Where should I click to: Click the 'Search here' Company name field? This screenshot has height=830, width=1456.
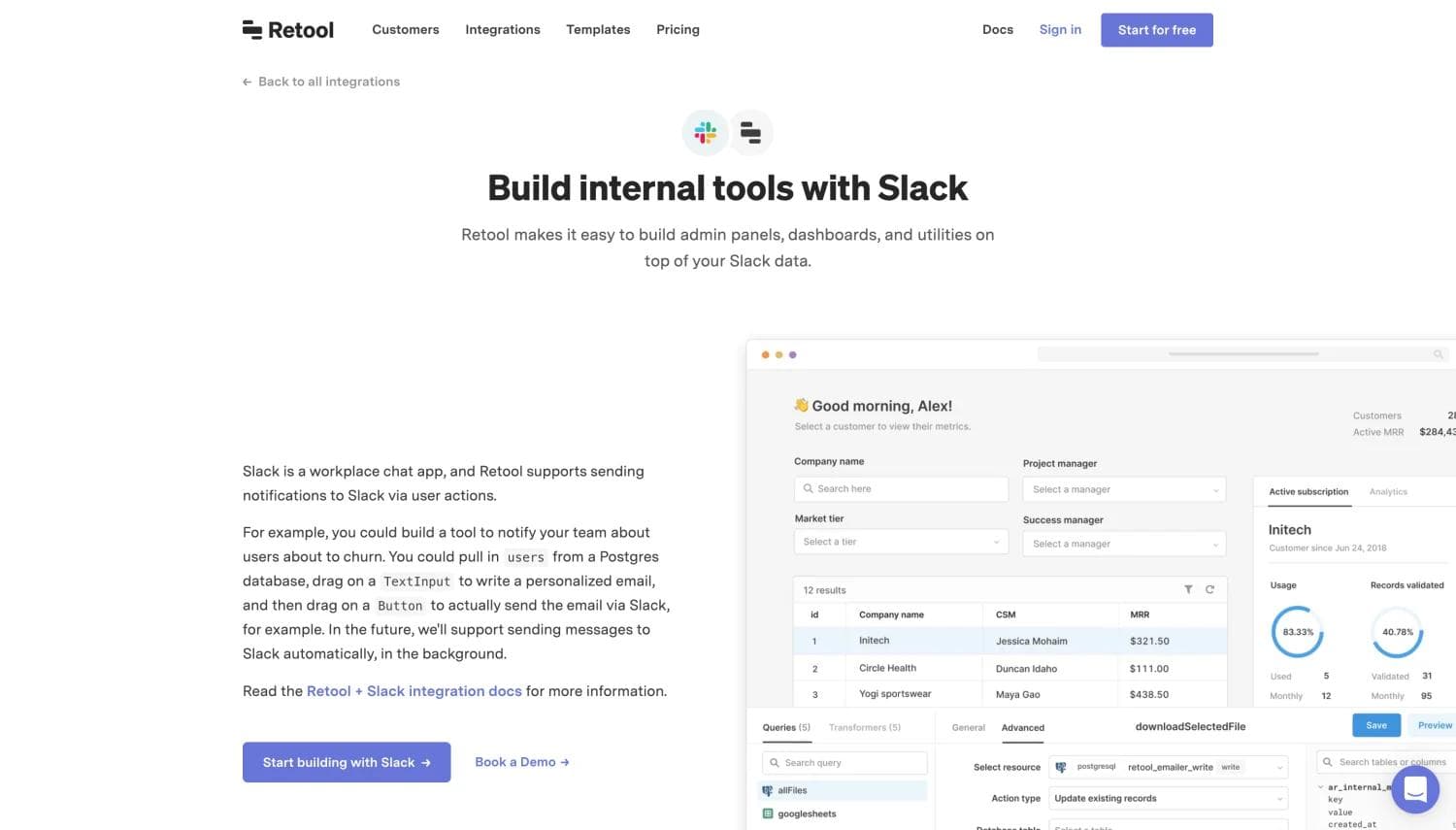coord(900,488)
